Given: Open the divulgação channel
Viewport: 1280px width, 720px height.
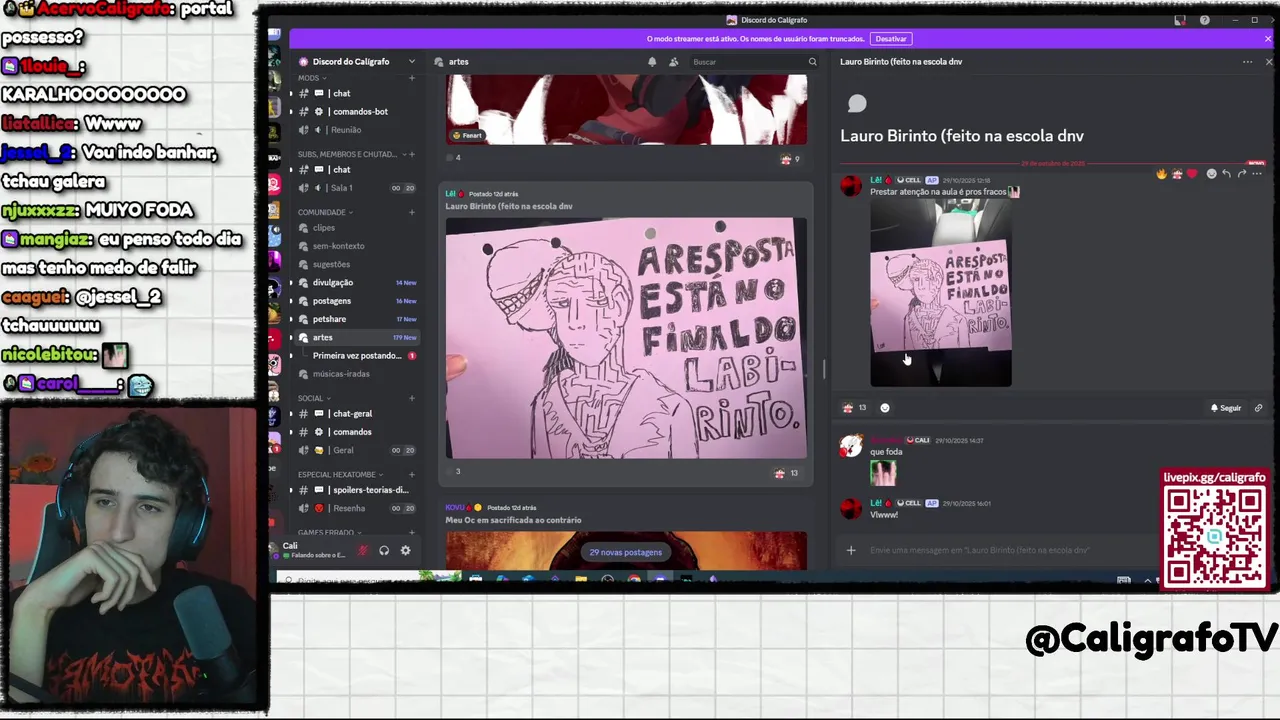Looking at the screenshot, I should pos(358,282).
